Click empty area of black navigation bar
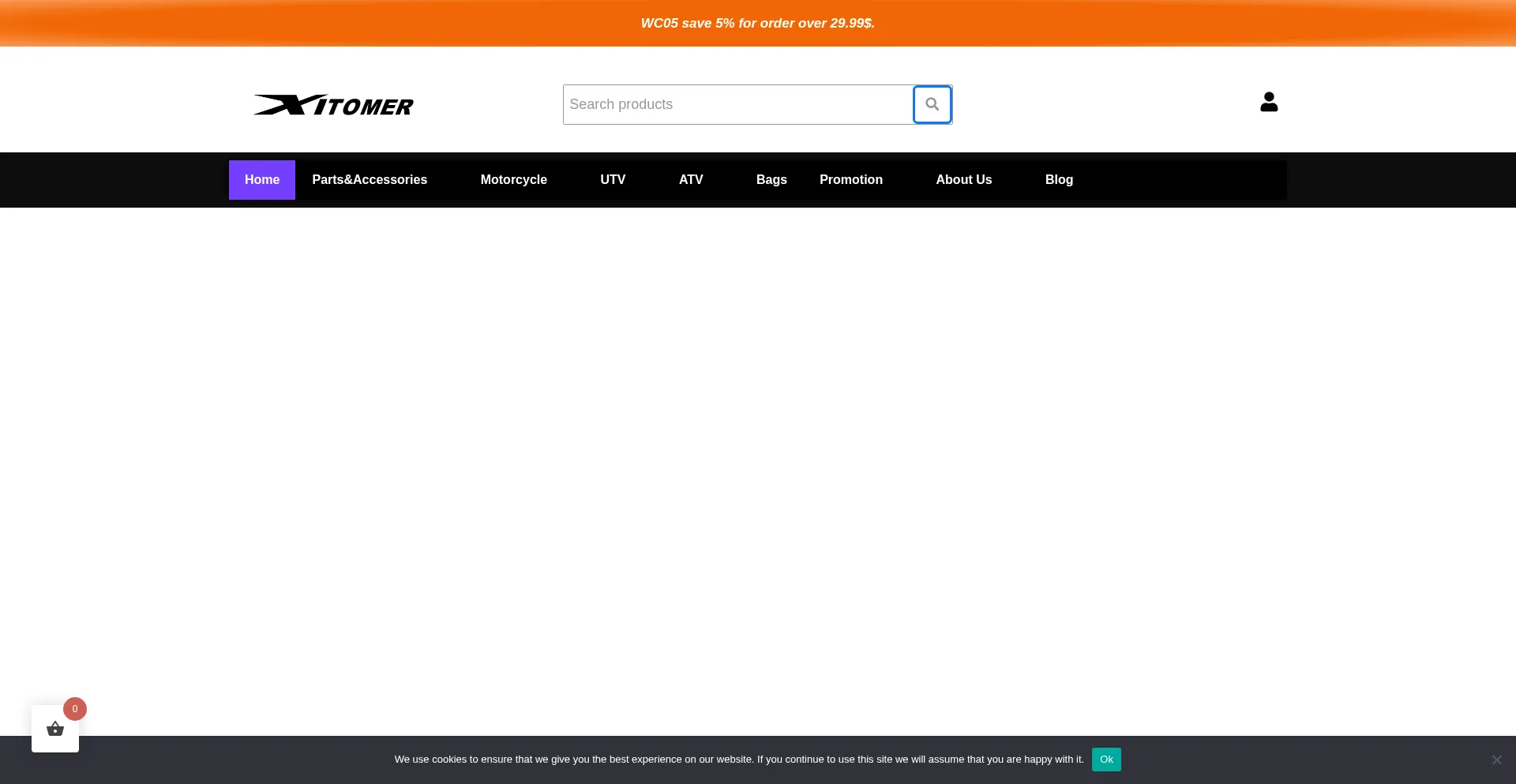Viewport: 1516px width, 784px height. click(x=1184, y=180)
